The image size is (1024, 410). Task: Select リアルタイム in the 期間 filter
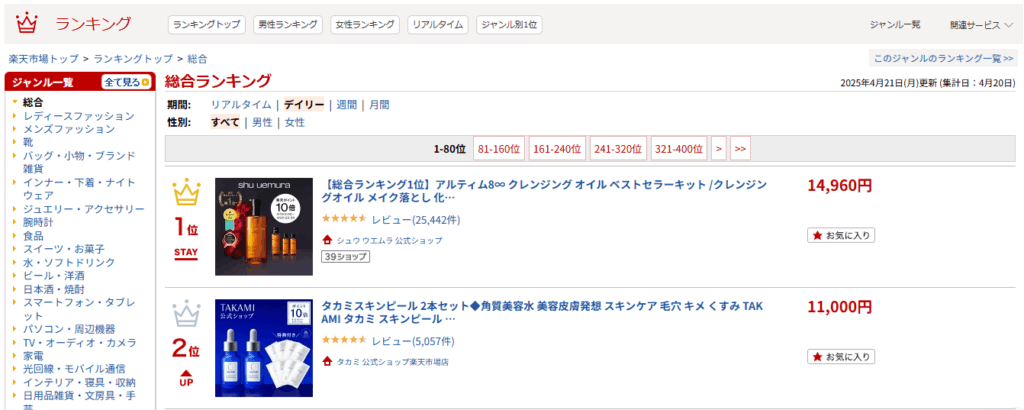tap(241, 104)
